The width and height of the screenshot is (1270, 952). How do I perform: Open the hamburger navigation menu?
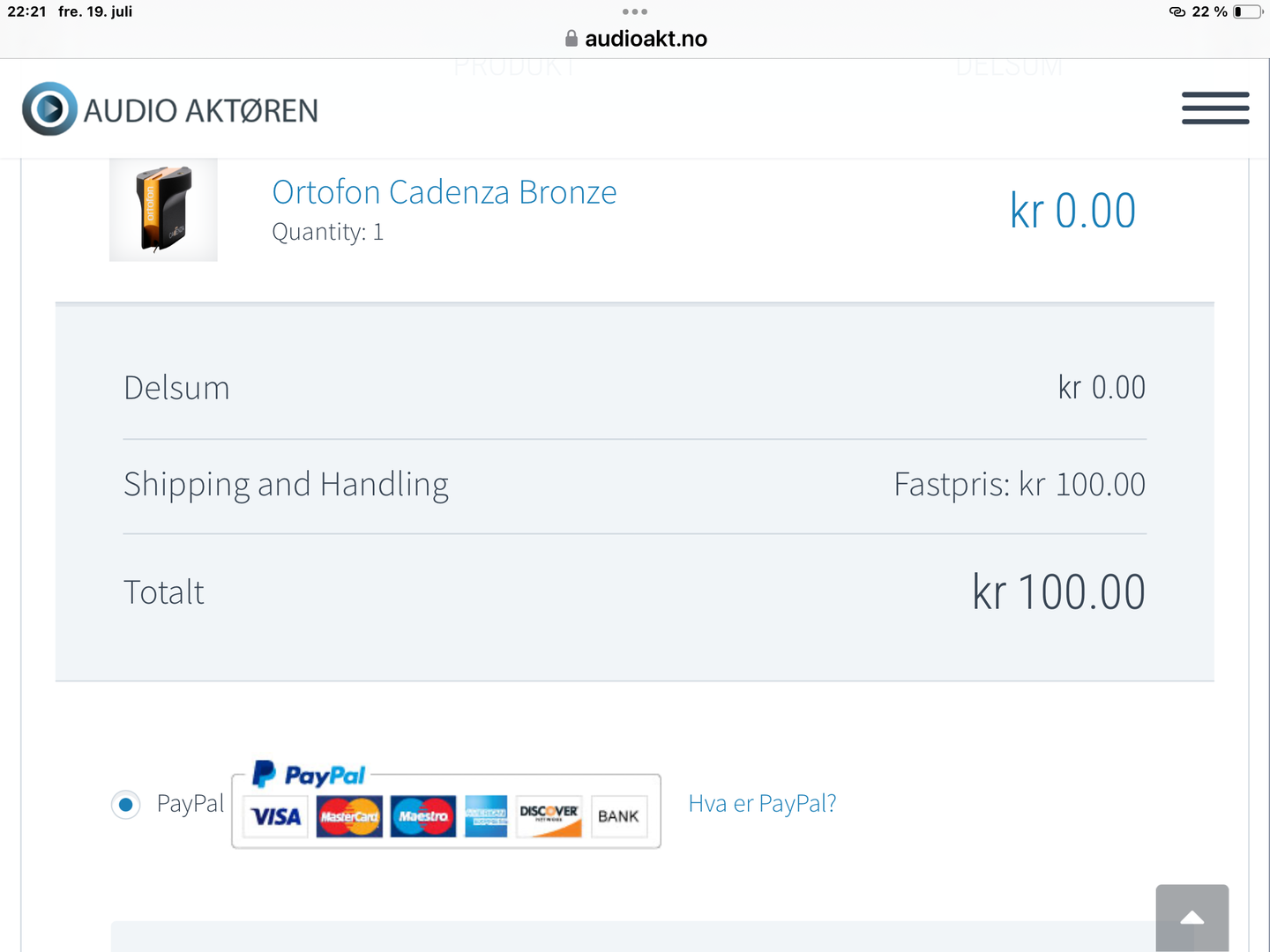pyautogui.click(x=1215, y=108)
